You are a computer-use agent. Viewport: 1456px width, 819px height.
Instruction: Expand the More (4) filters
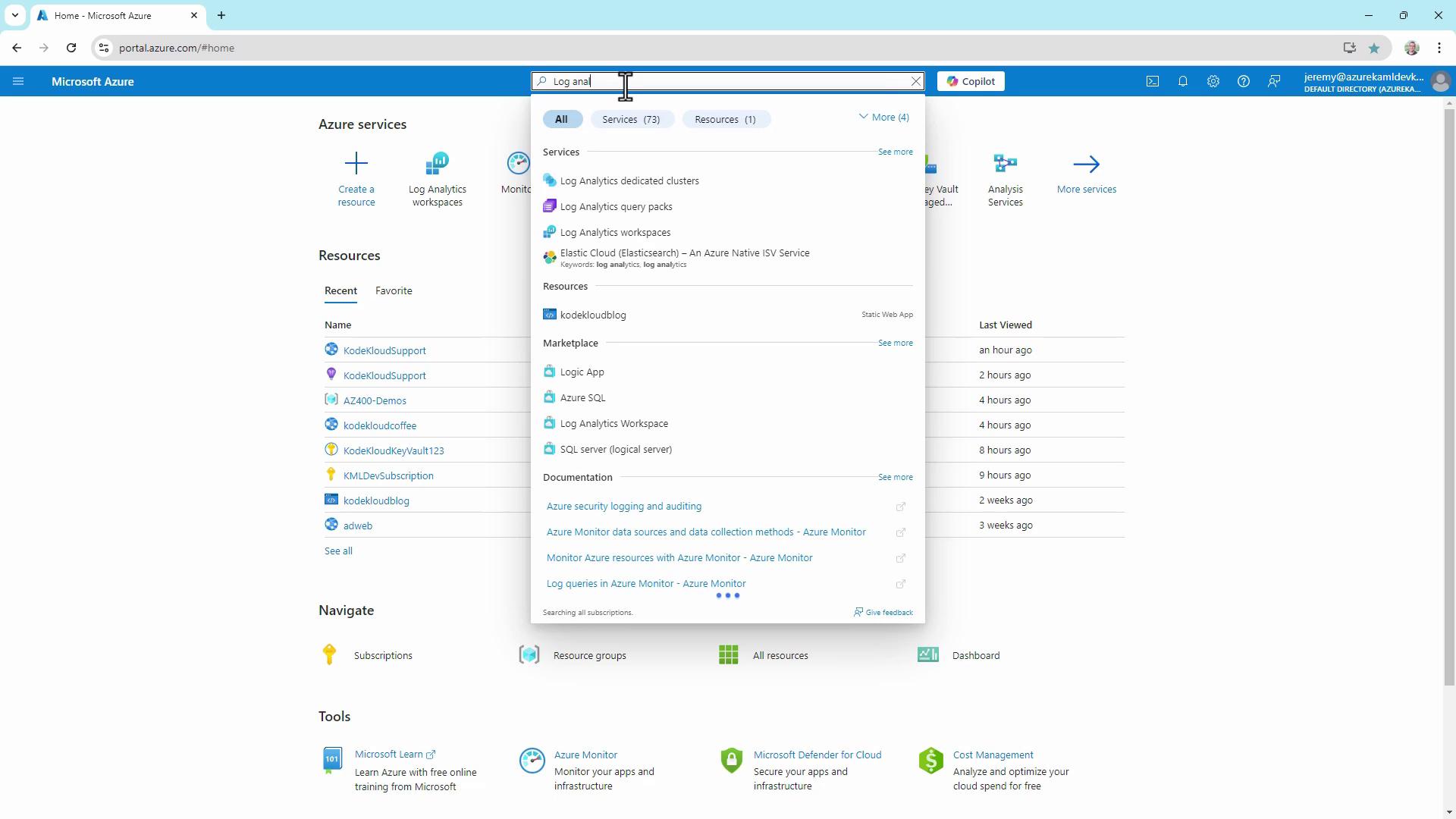883,118
